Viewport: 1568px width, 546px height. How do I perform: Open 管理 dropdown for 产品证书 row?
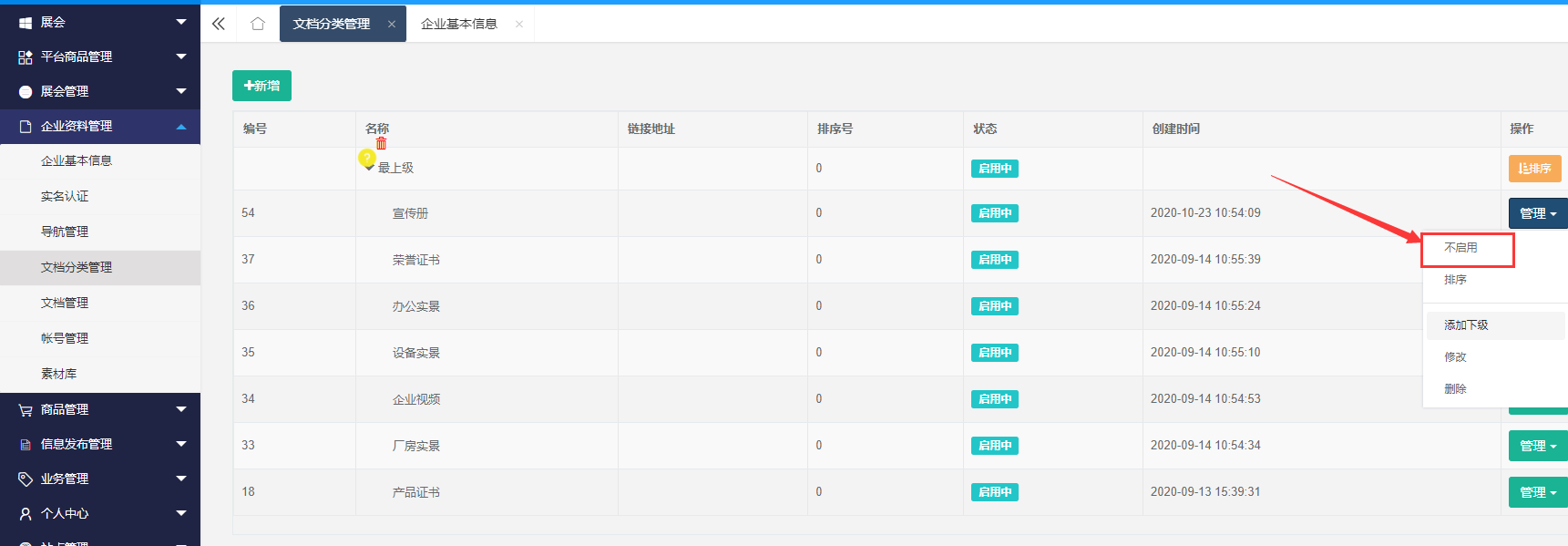pos(1536,492)
